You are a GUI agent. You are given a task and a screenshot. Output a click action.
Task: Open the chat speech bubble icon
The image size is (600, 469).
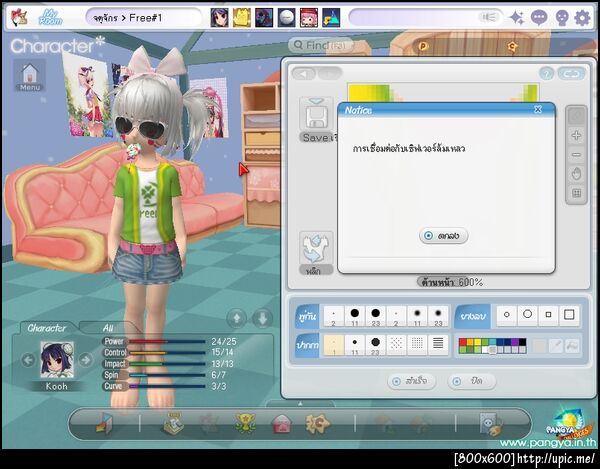coord(539,18)
